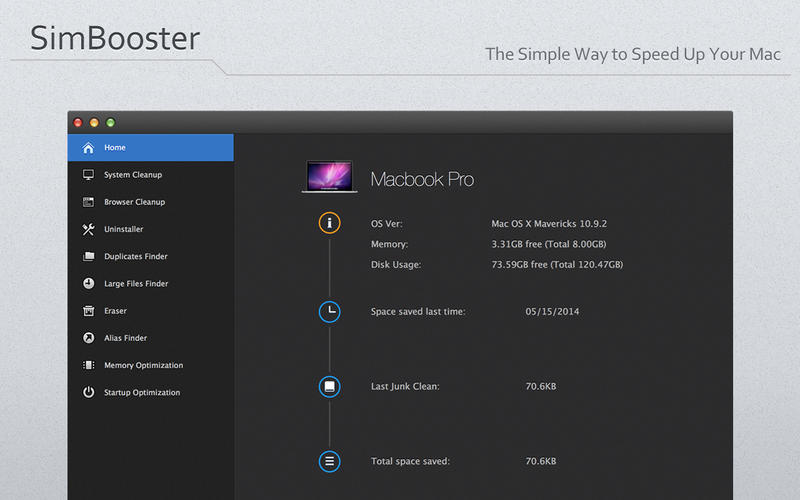
Task: Click the Eraser bin icon
Action: point(88,311)
